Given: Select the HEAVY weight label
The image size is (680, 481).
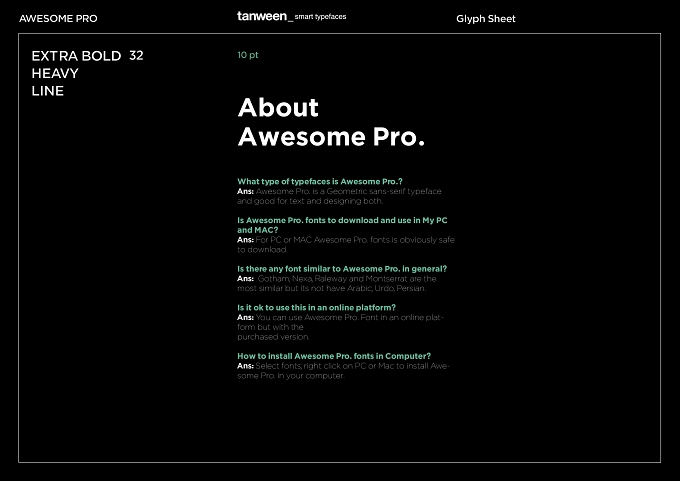Looking at the screenshot, I should point(55,73).
